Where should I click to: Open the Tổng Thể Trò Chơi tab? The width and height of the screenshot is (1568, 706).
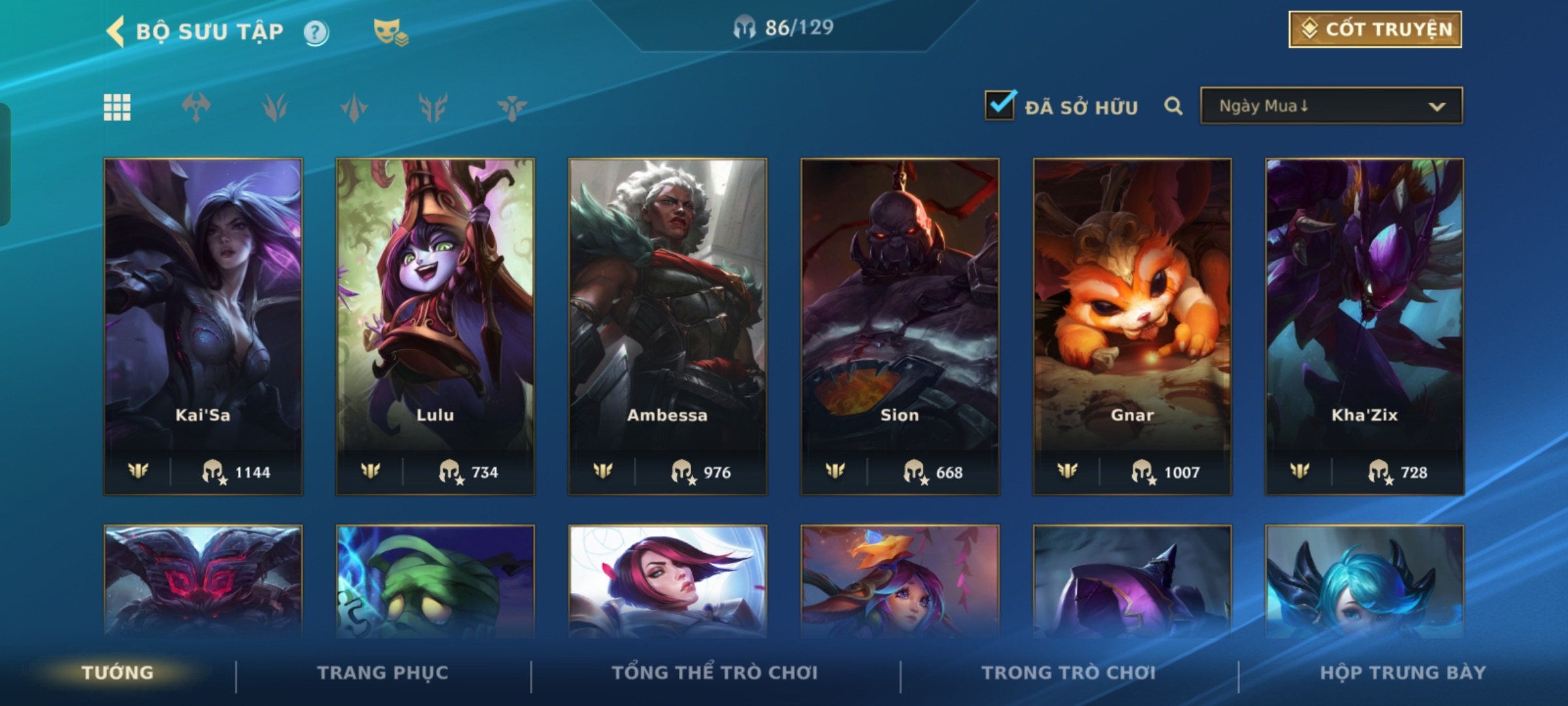pos(715,673)
